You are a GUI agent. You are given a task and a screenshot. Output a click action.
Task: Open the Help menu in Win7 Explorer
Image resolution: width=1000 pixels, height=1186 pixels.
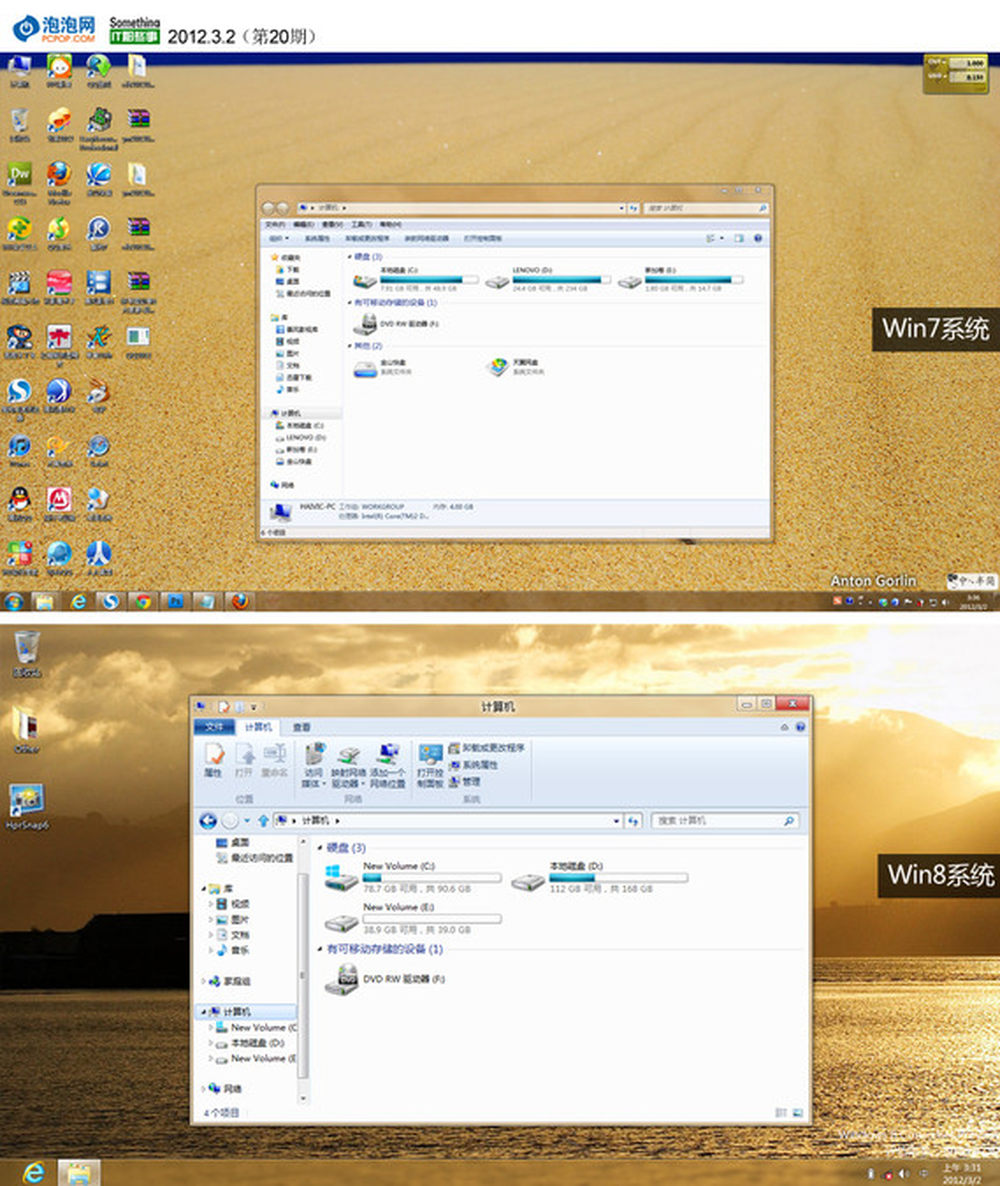[390, 225]
